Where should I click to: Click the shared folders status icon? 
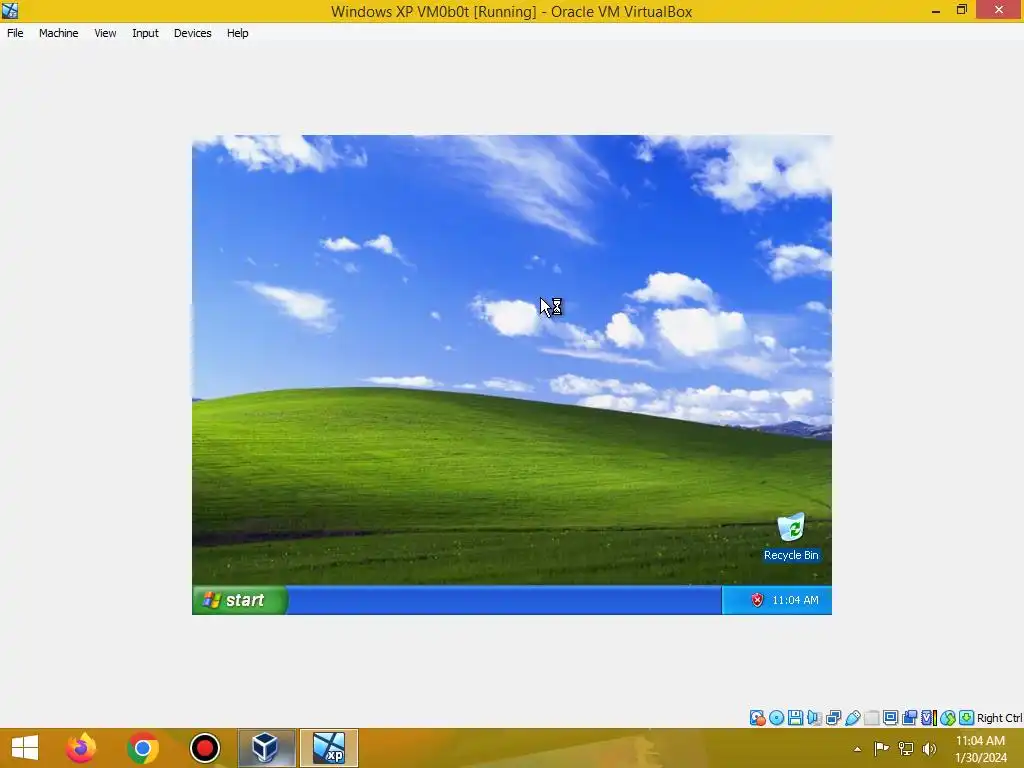click(x=872, y=718)
